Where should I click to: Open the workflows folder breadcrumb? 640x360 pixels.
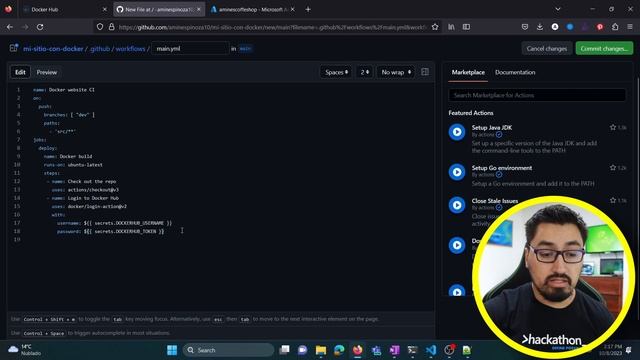point(130,49)
